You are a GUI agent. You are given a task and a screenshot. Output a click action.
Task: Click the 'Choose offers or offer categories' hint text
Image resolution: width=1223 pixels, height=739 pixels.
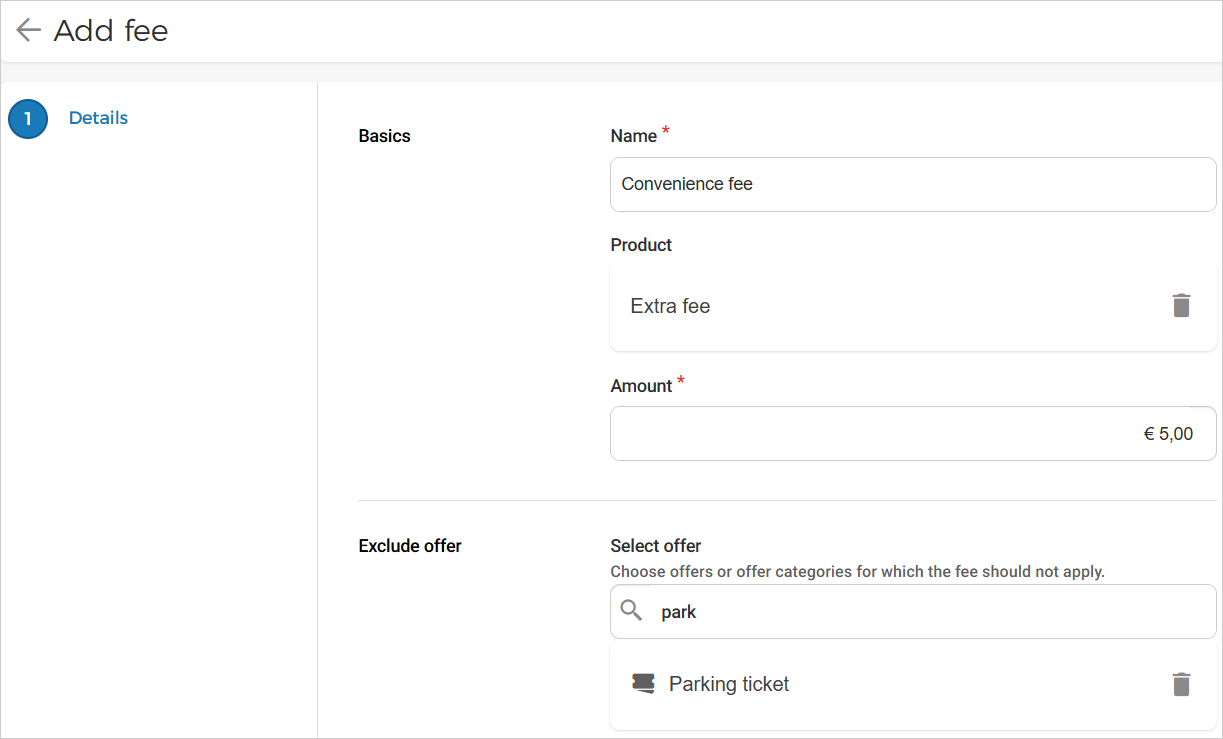tap(857, 572)
